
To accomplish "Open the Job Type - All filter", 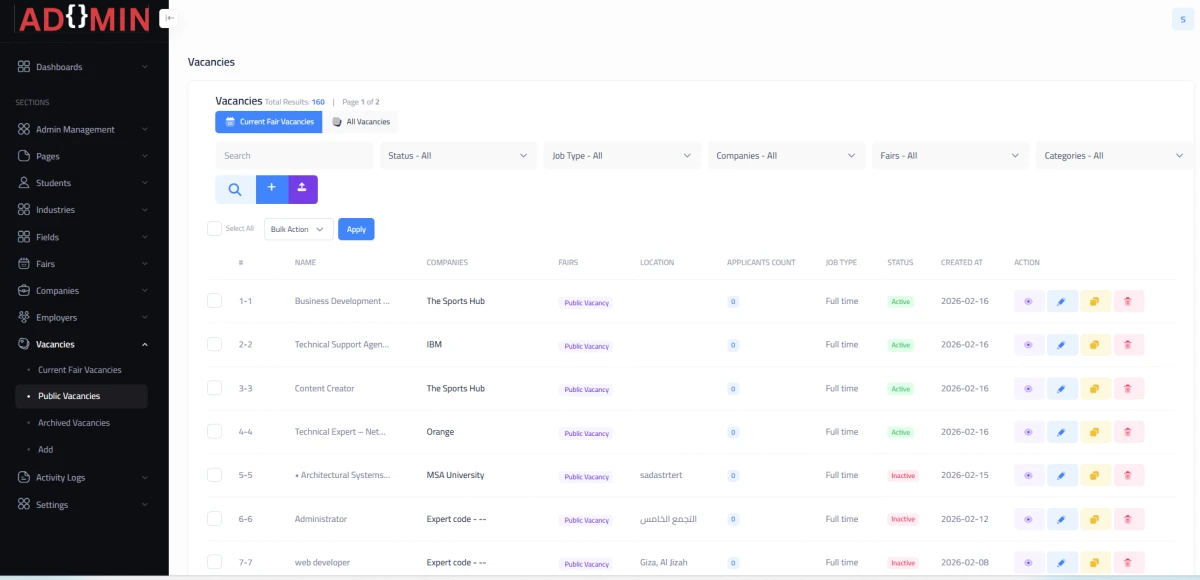I will 621,156.
